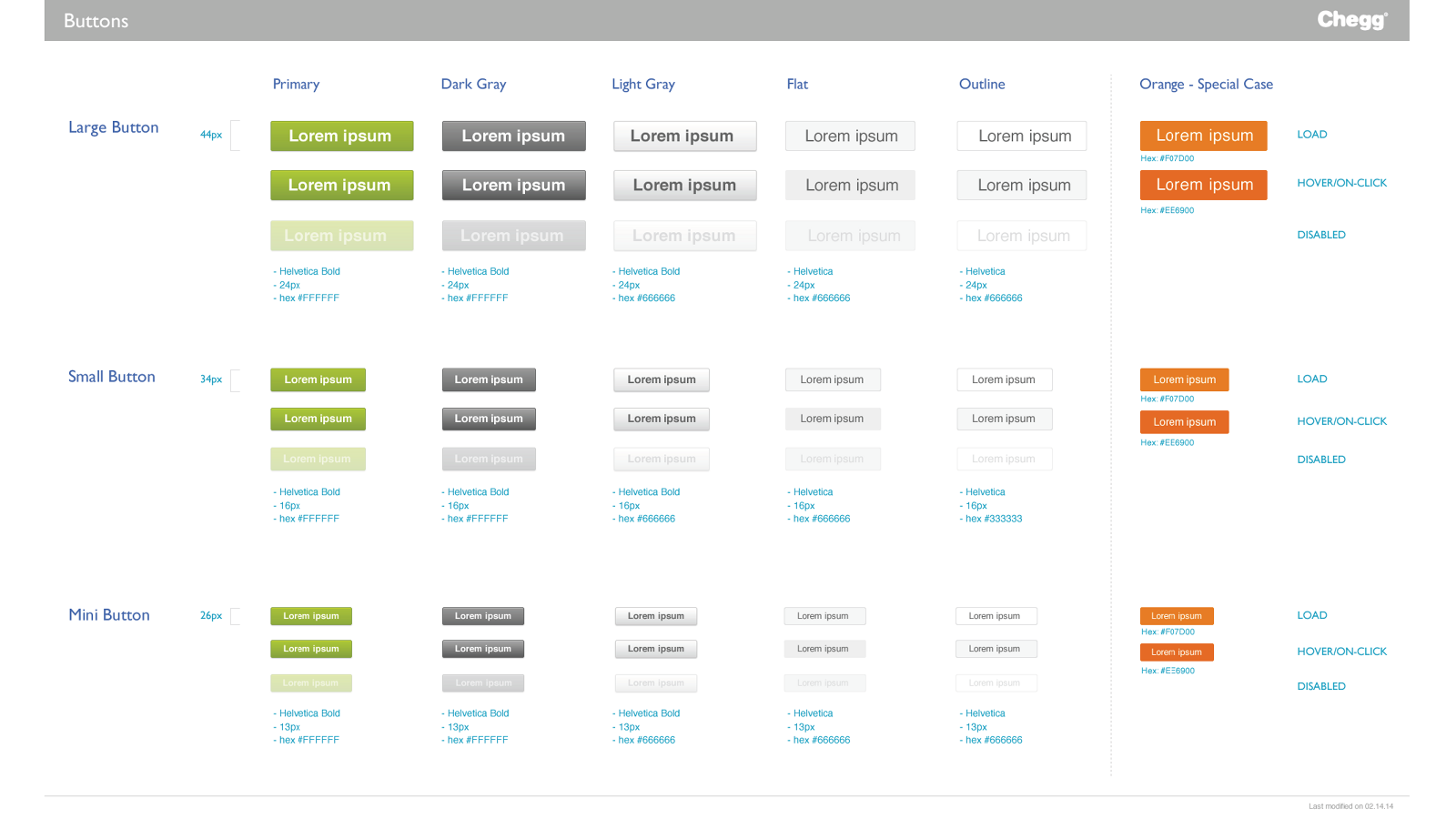Select the 'Primary' column heading
This screenshot has height=819, width=1456.
tap(297, 85)
